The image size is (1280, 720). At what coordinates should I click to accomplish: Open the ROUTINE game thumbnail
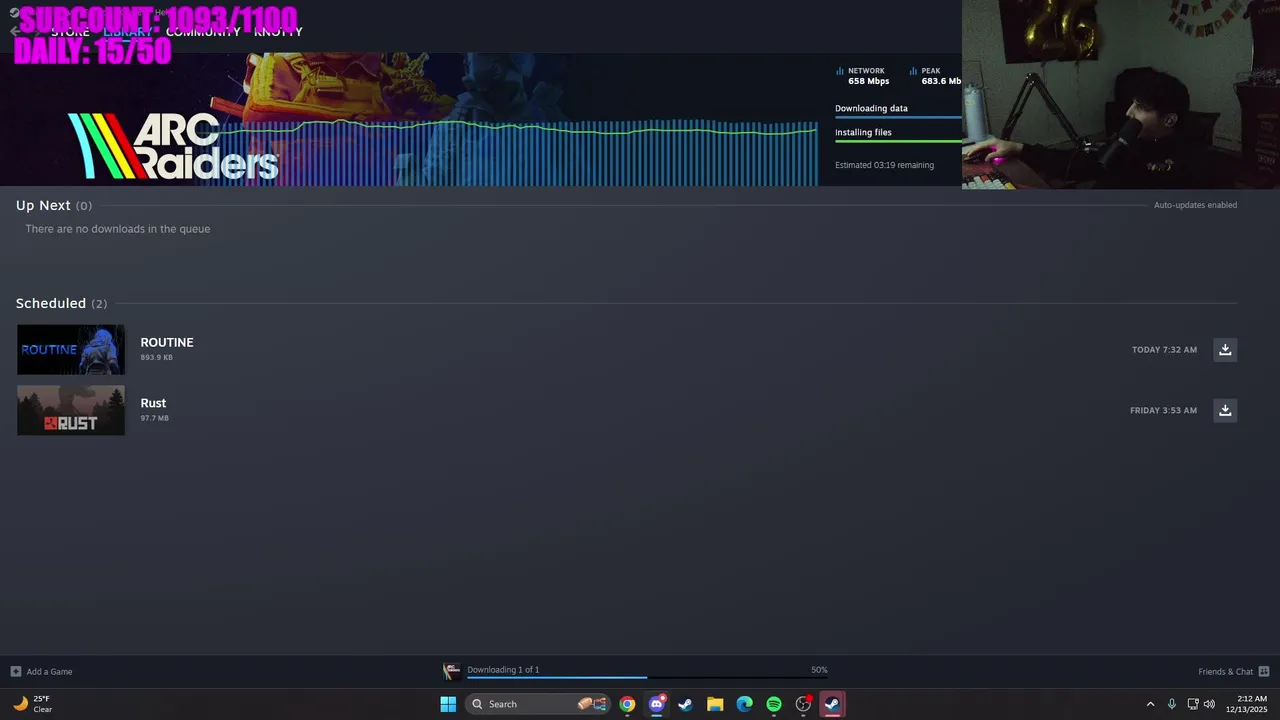tap(71, 350)
